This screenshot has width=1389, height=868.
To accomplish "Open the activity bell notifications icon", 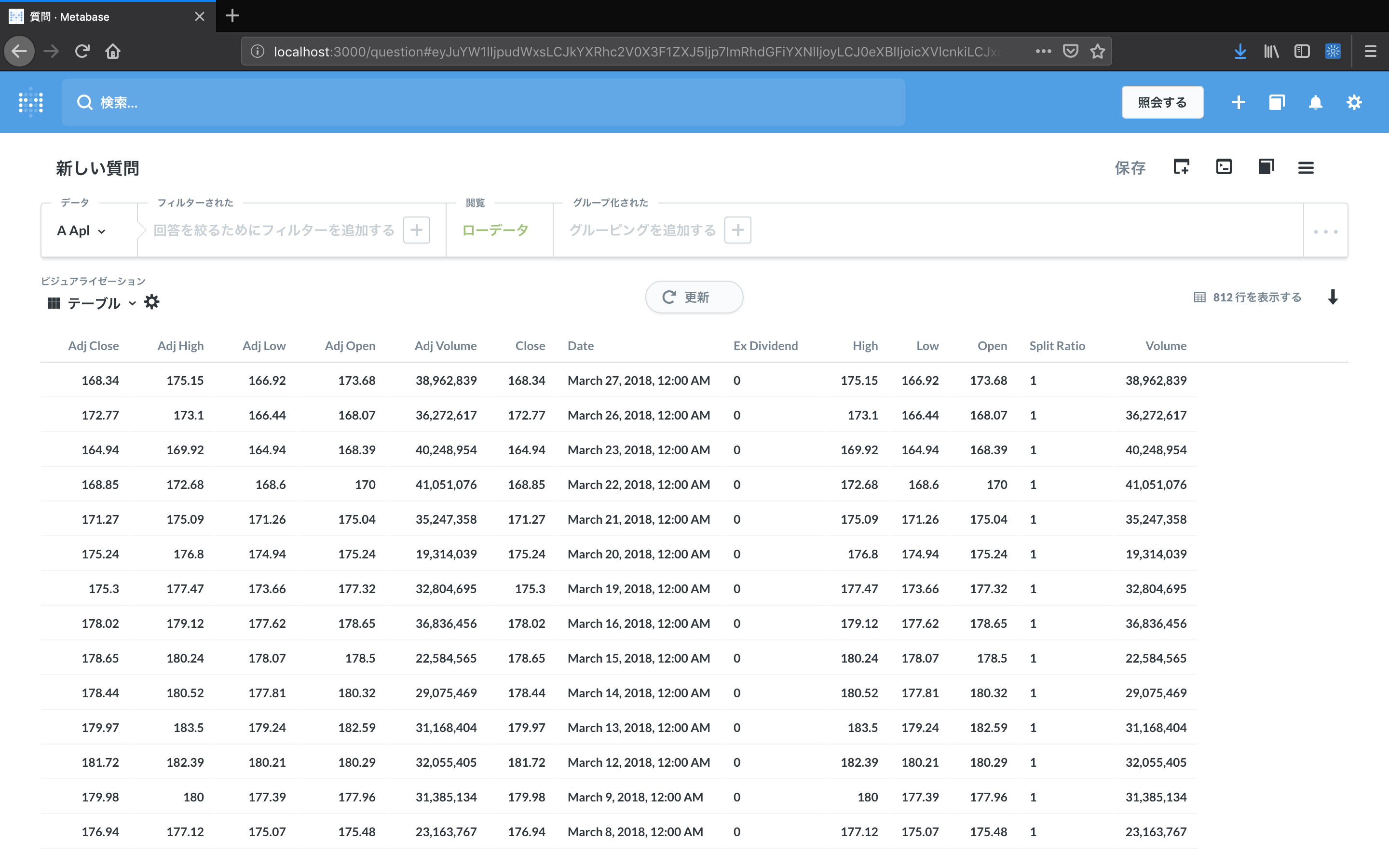I will 1315,103.
